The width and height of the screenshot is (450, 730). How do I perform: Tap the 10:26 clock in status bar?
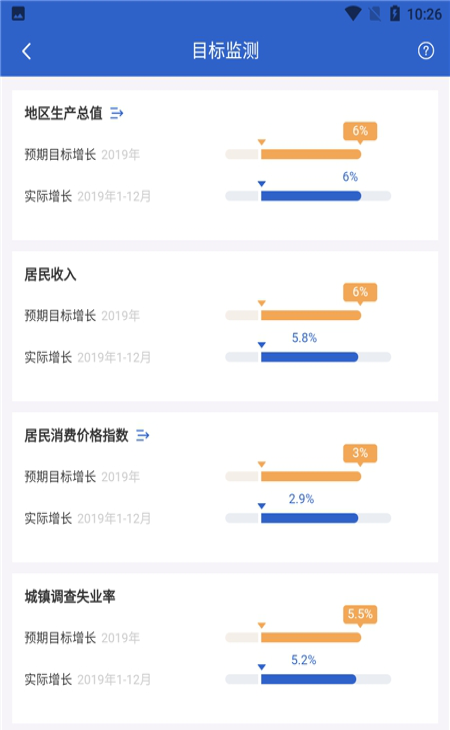point(424,14)
